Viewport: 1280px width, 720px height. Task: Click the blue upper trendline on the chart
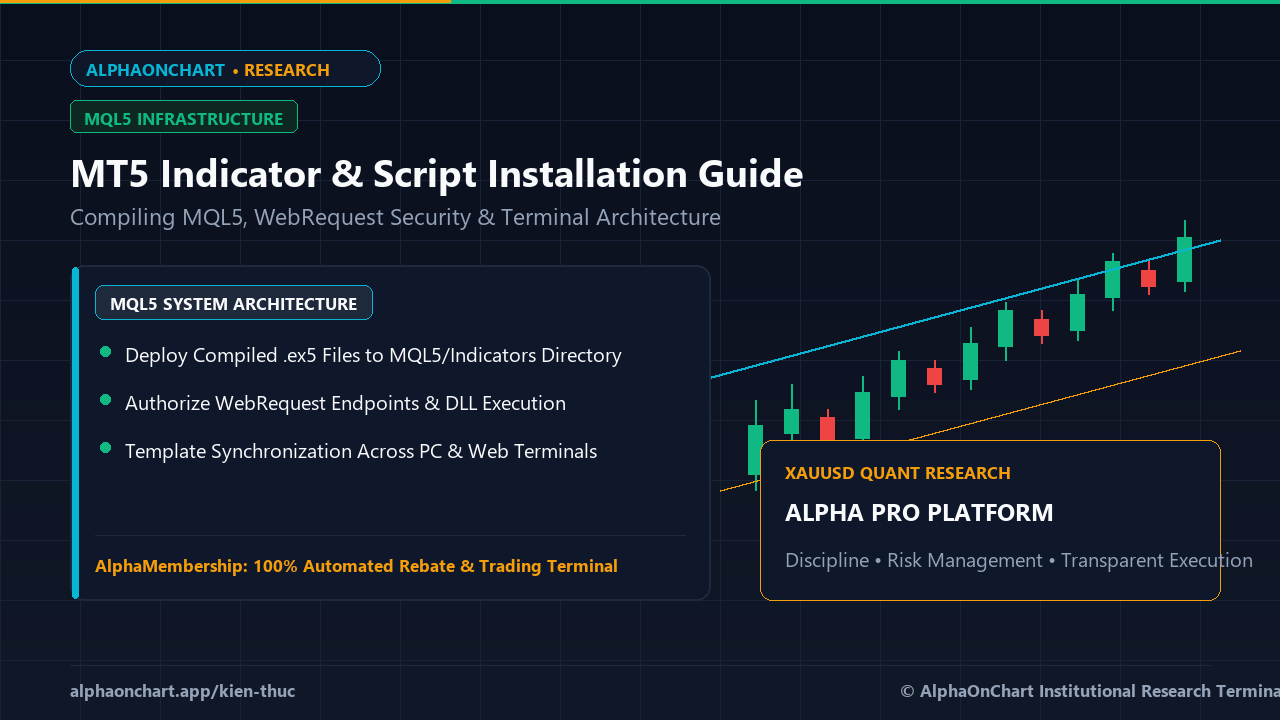tap(966, 309)
